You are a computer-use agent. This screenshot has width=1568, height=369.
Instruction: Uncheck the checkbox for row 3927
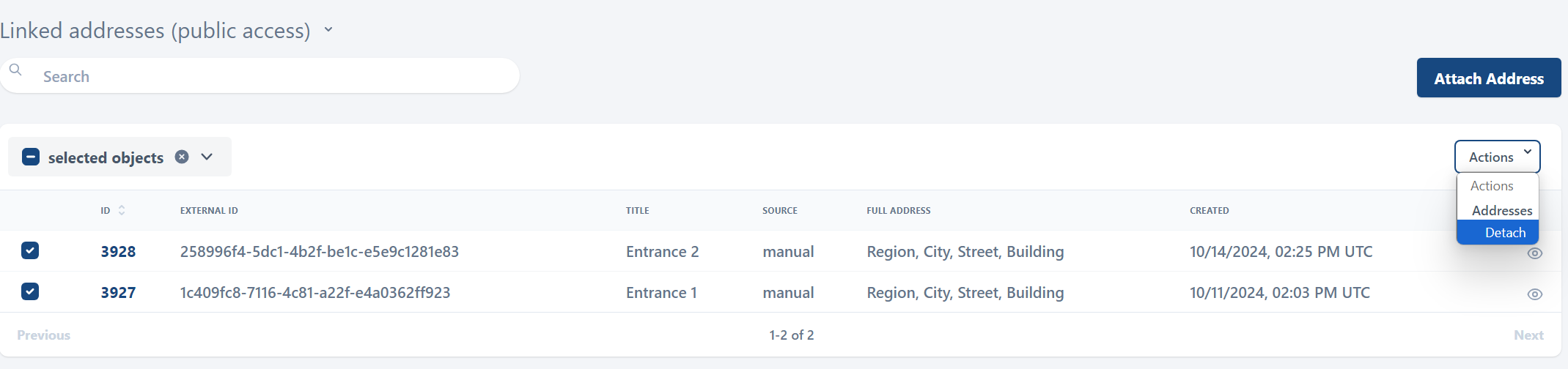(30, 291)
